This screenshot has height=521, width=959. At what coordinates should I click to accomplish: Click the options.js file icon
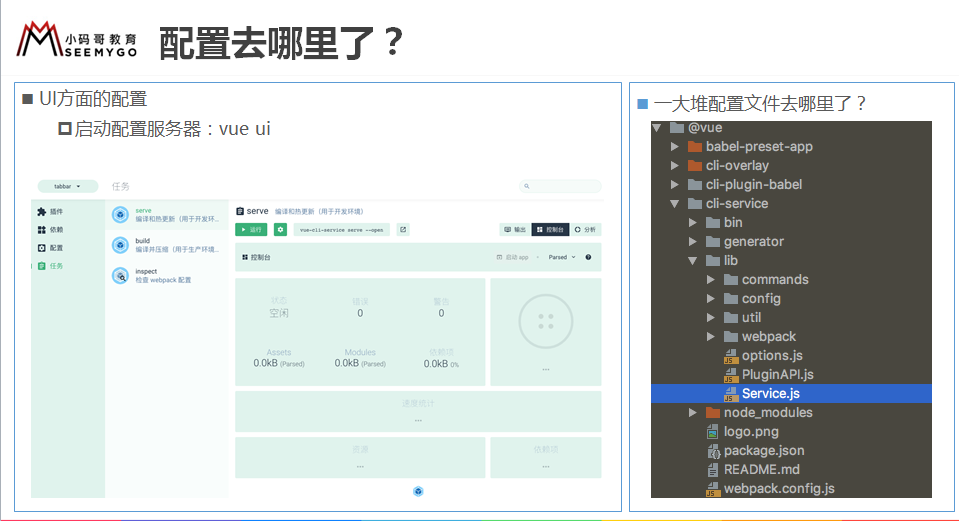click(x=730, y=356)
